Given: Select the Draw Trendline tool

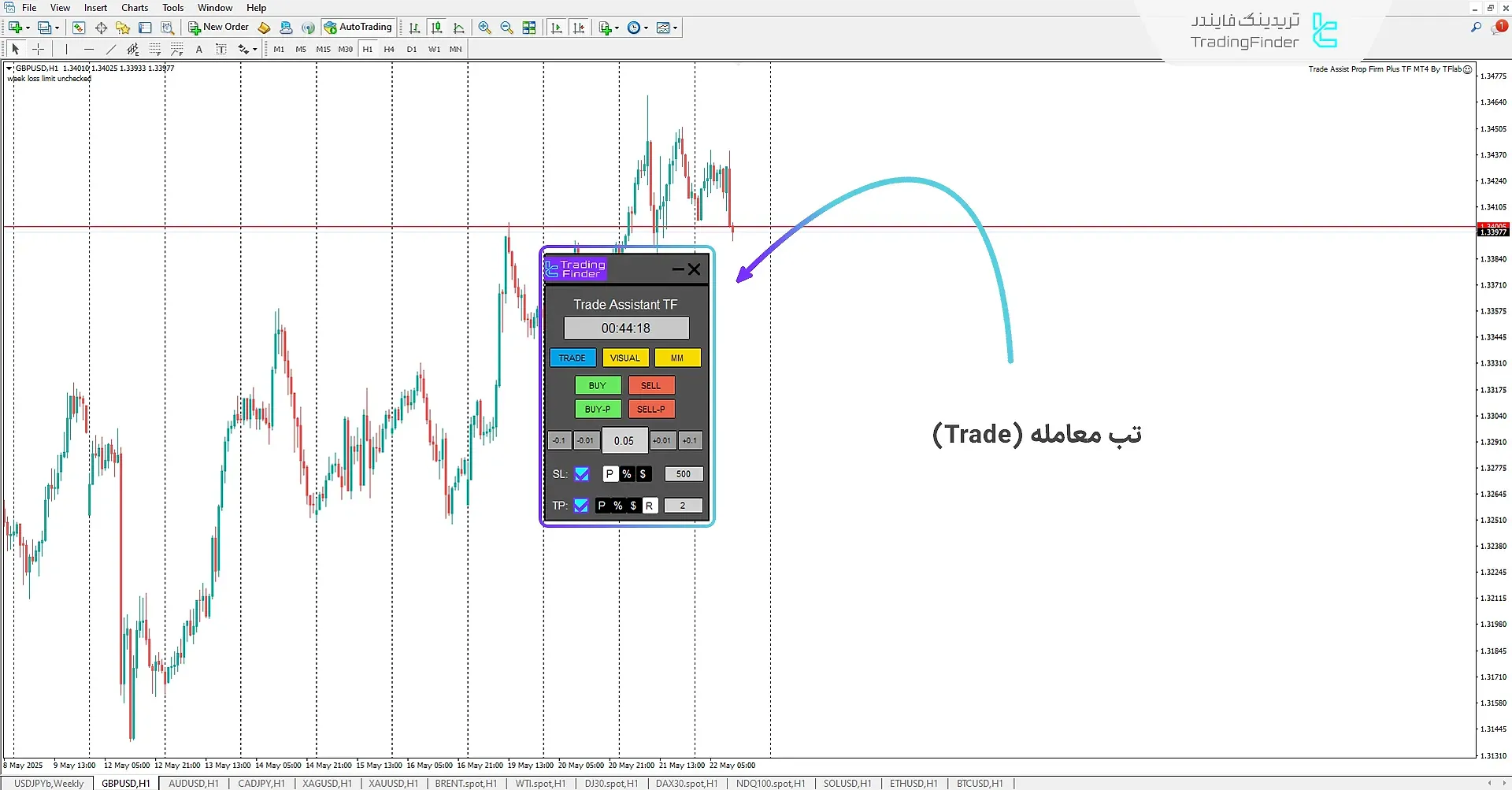Looking at the screenshot, I should [x=111, y=49].
